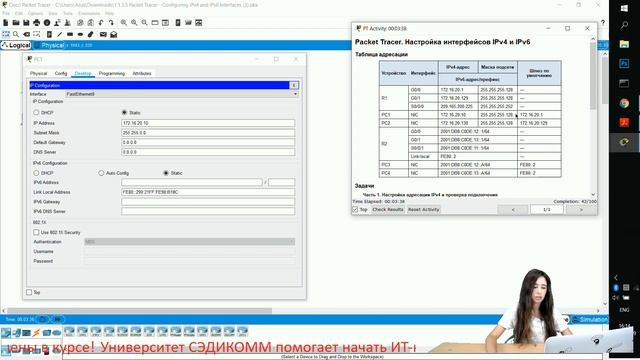Open Chrome from the taskbar
Viewport: 640px width, 360px height.
coord(624,103)
